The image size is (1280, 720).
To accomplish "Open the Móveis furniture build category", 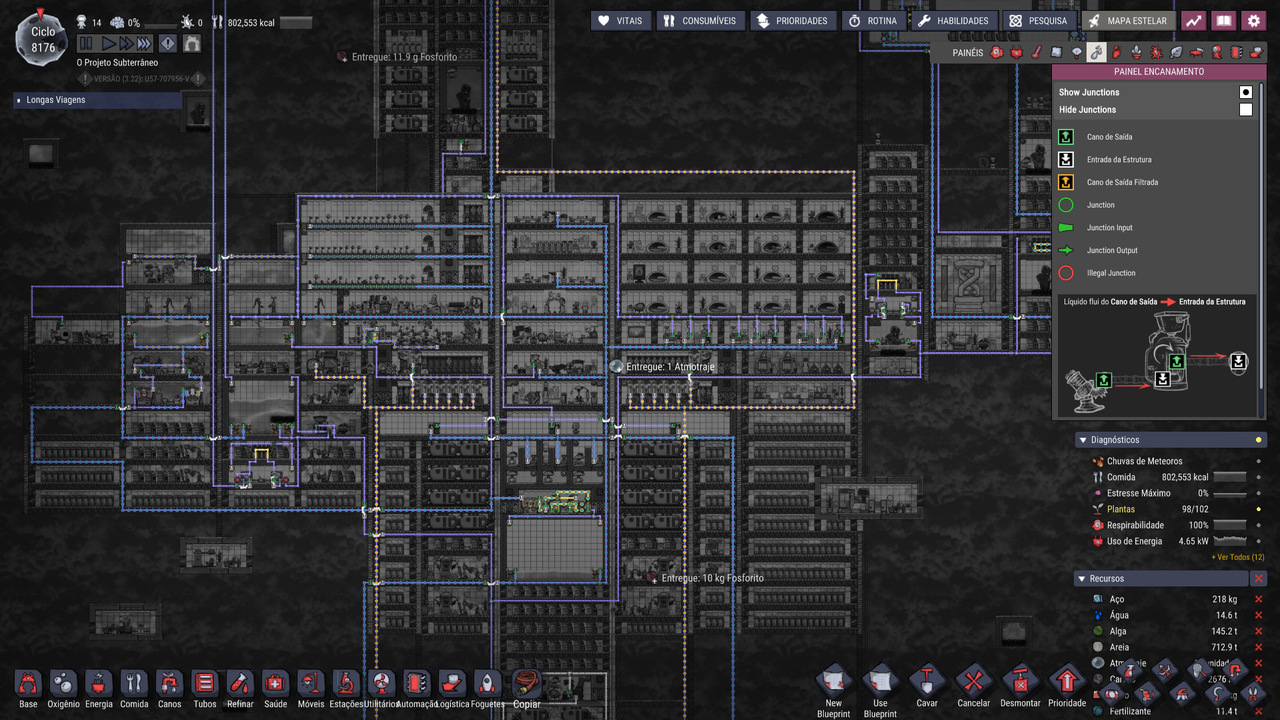I will pos(311,688).
